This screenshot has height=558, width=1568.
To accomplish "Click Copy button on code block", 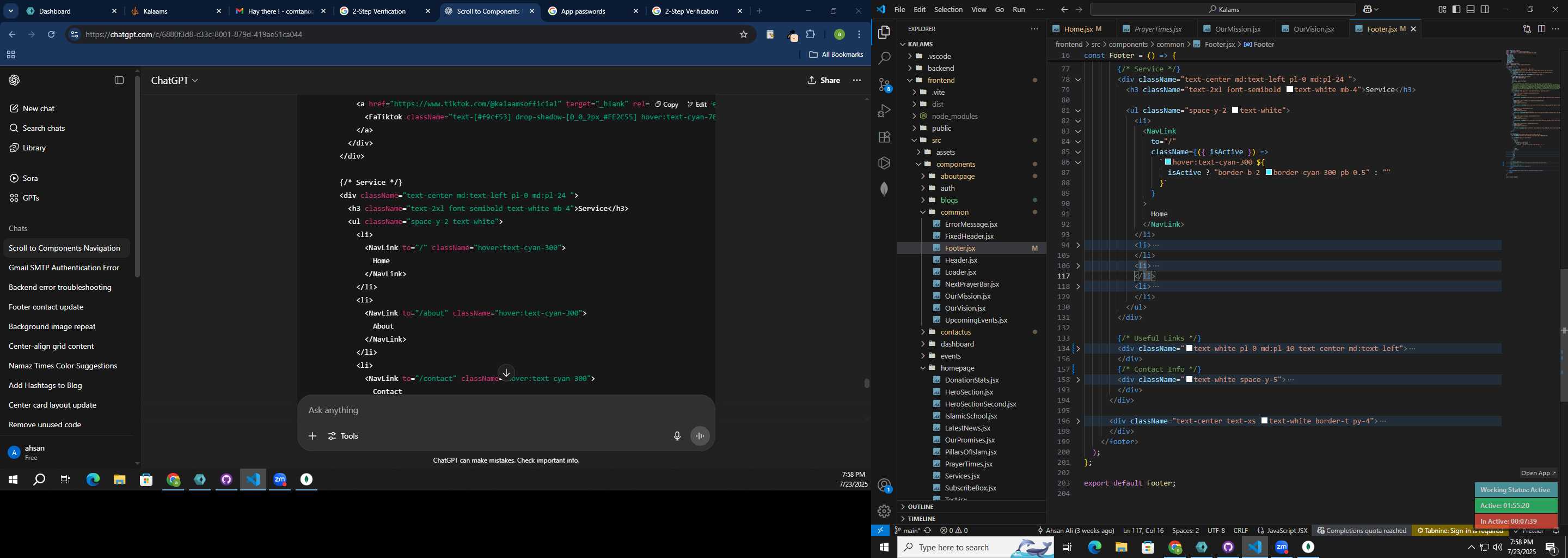I will [x=666, y=105].
